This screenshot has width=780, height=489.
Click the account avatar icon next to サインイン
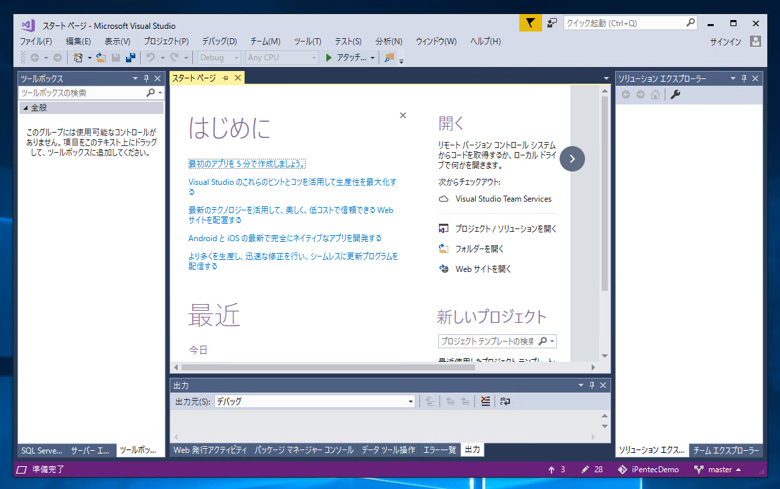(x=755, y=41)
